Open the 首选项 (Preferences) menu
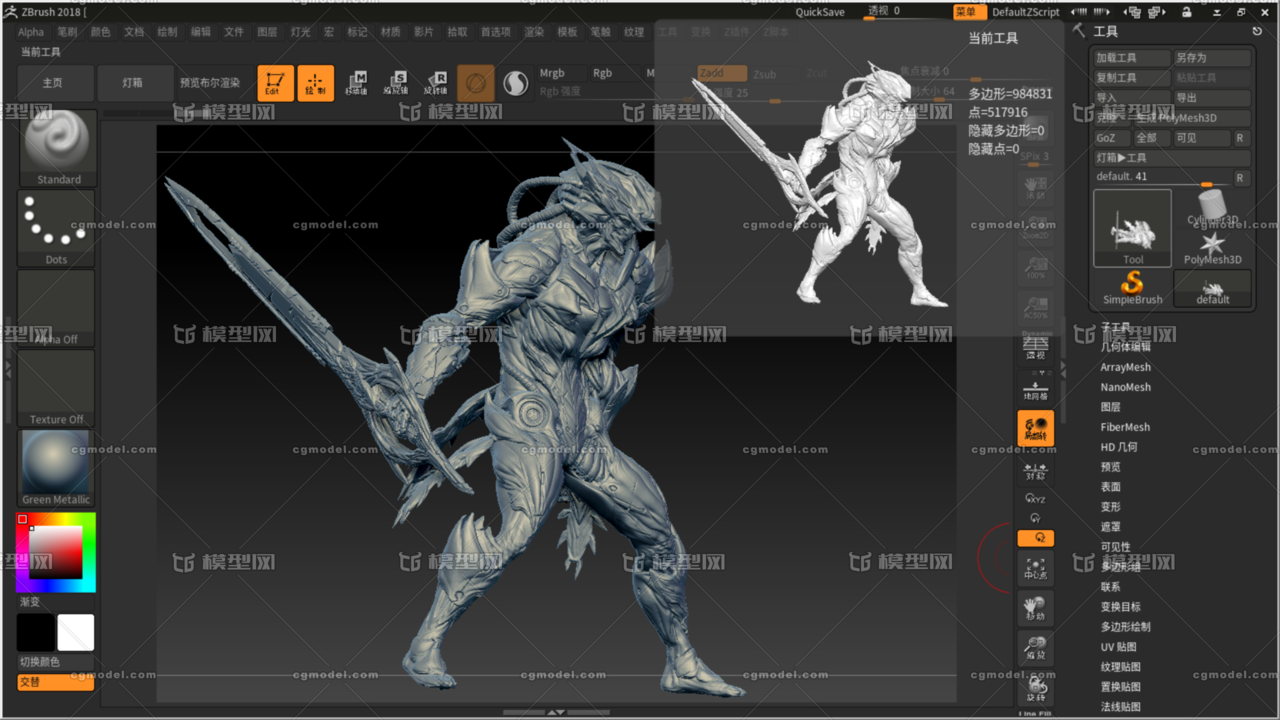Screen dimensions: 1280x720 click(x=495, y=32)
